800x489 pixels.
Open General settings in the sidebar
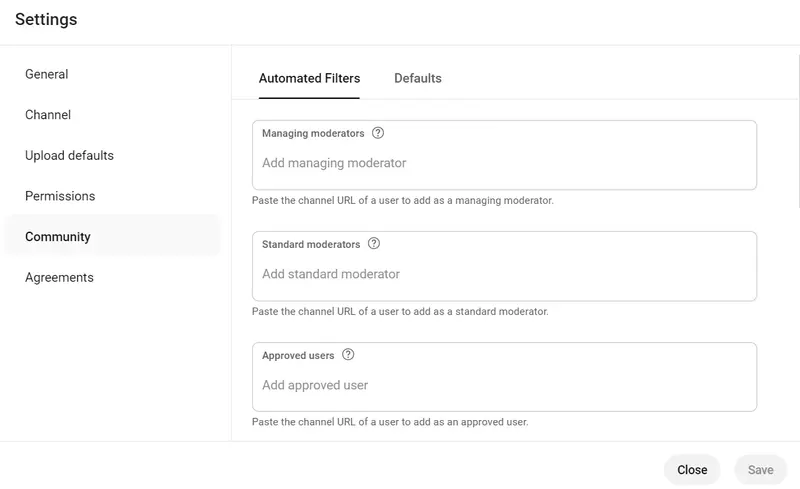[47, 74]
